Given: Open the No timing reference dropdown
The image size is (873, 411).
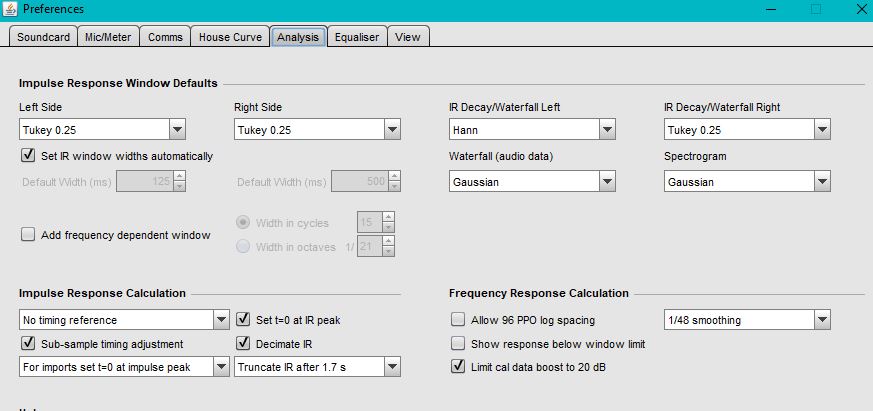Looking at the screenshot, I should pyautogui.click(x=124, y=320).
